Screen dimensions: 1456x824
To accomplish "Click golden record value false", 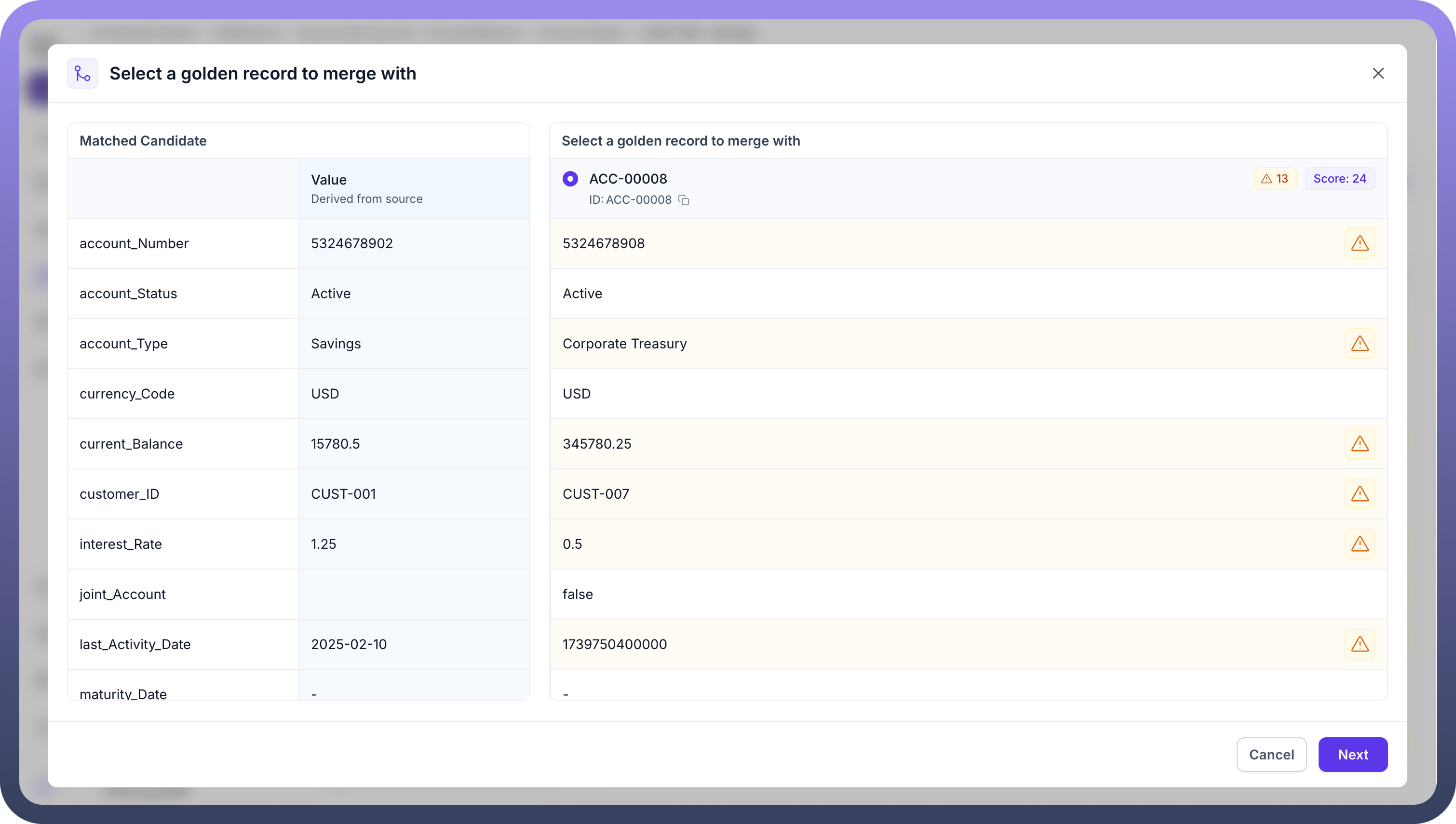I will tap(578, 594).
